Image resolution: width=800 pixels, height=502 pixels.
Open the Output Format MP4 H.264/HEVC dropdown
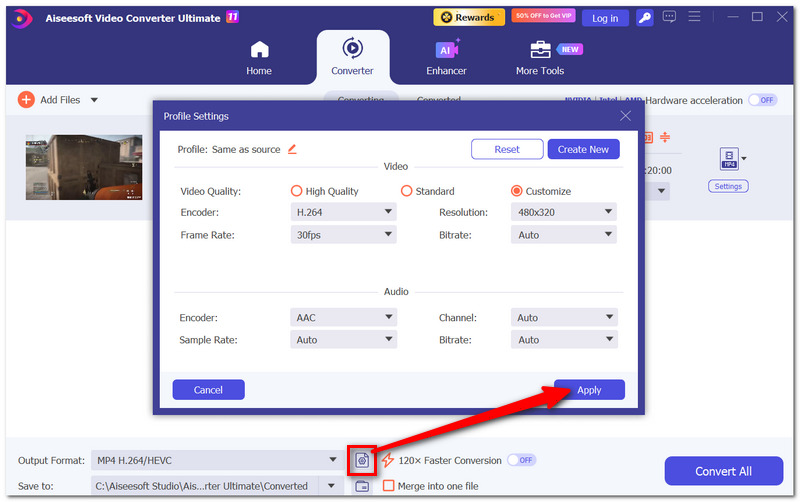(216, 460)
